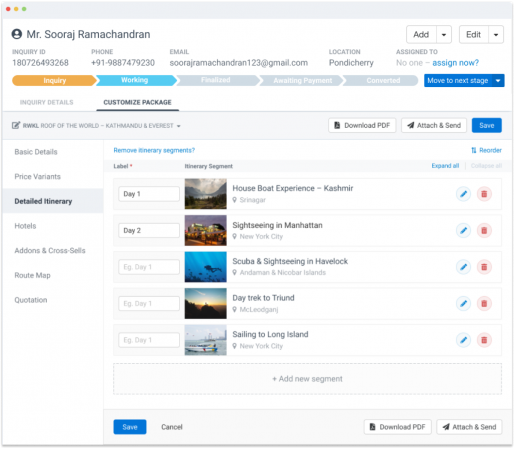Click the Day 2 label field
This screenshot has height=449, width=514.
tap(149, 230)
